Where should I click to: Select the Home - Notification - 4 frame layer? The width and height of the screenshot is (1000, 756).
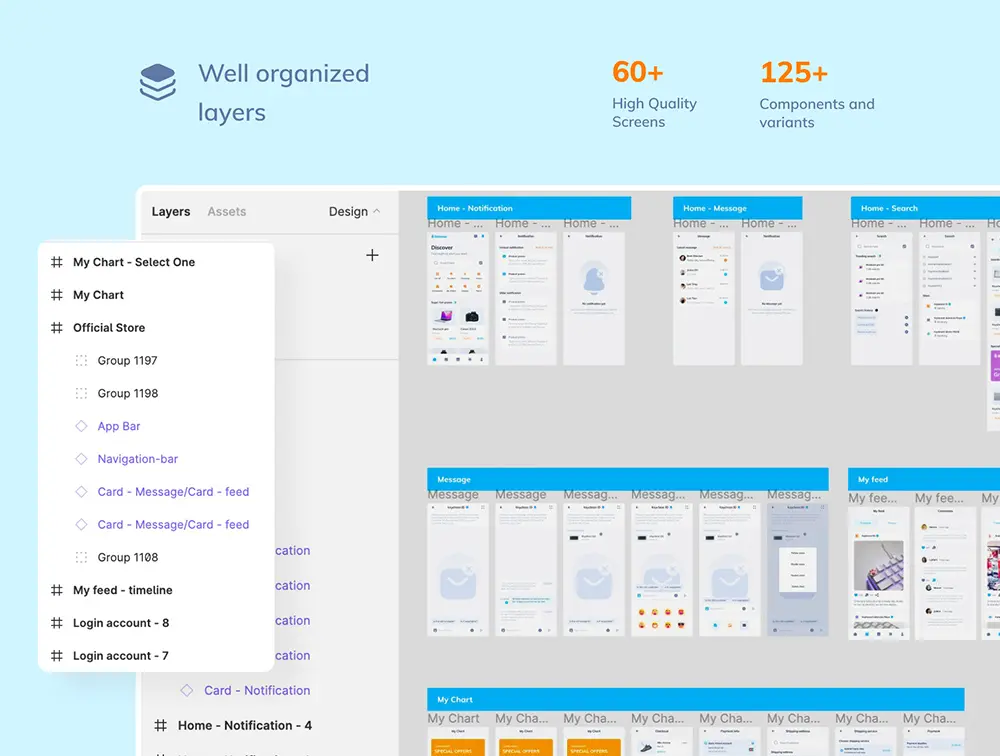[244, 725]
